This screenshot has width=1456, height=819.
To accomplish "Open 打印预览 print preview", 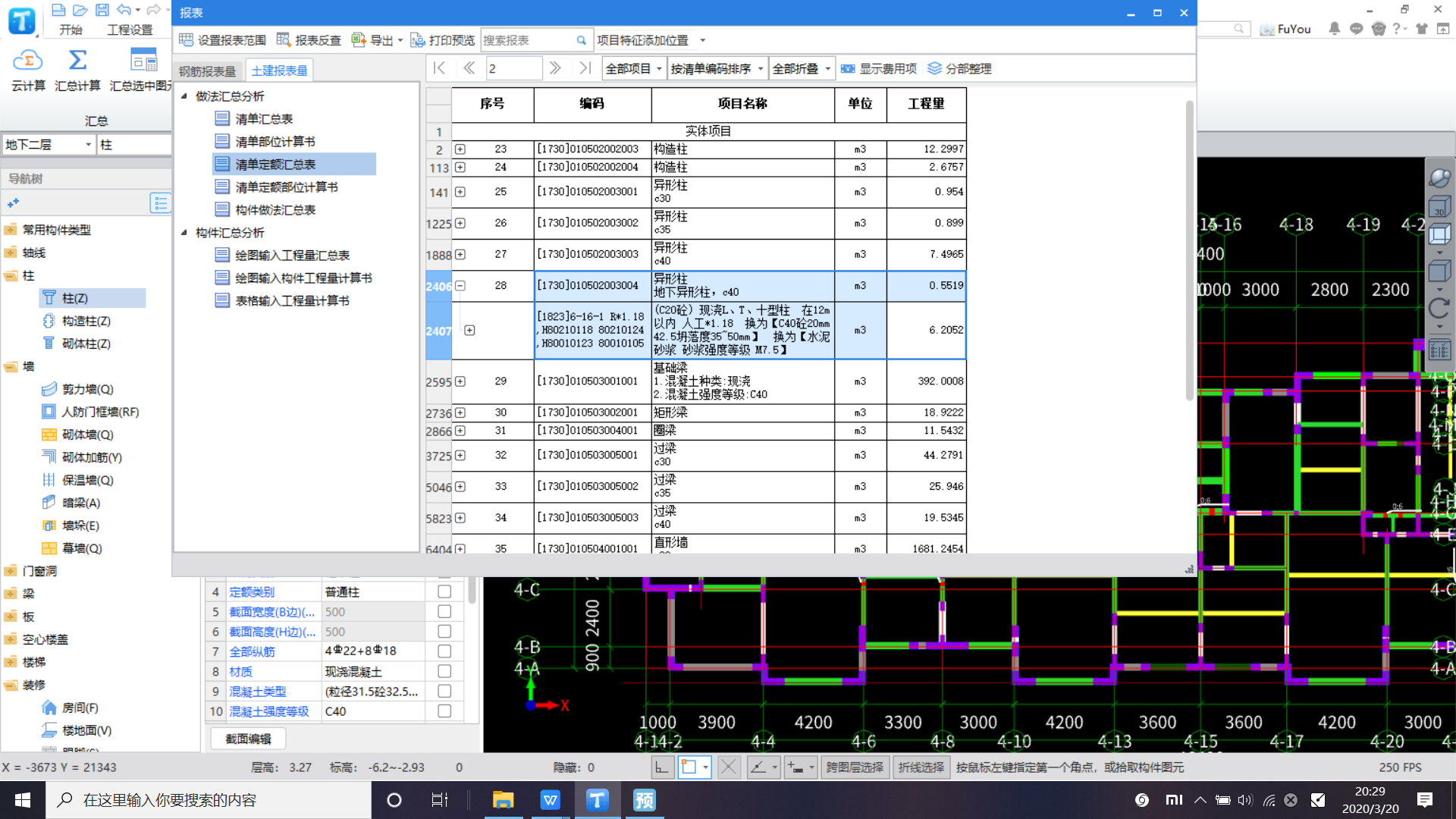I will (443, 40).
